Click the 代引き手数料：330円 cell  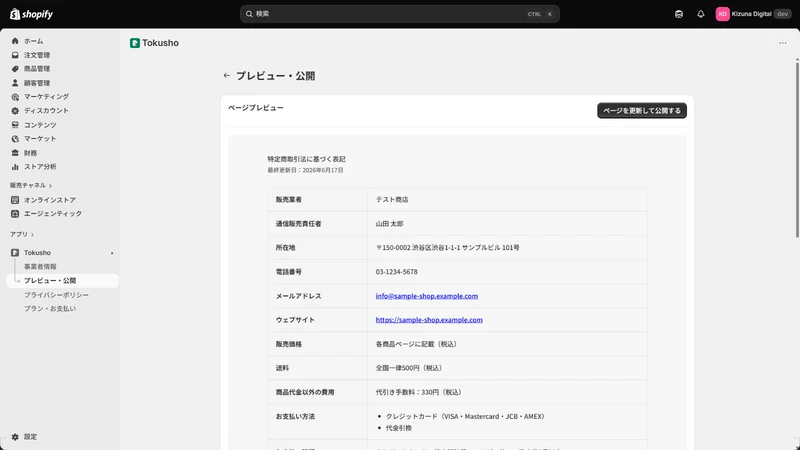(507, 392)
